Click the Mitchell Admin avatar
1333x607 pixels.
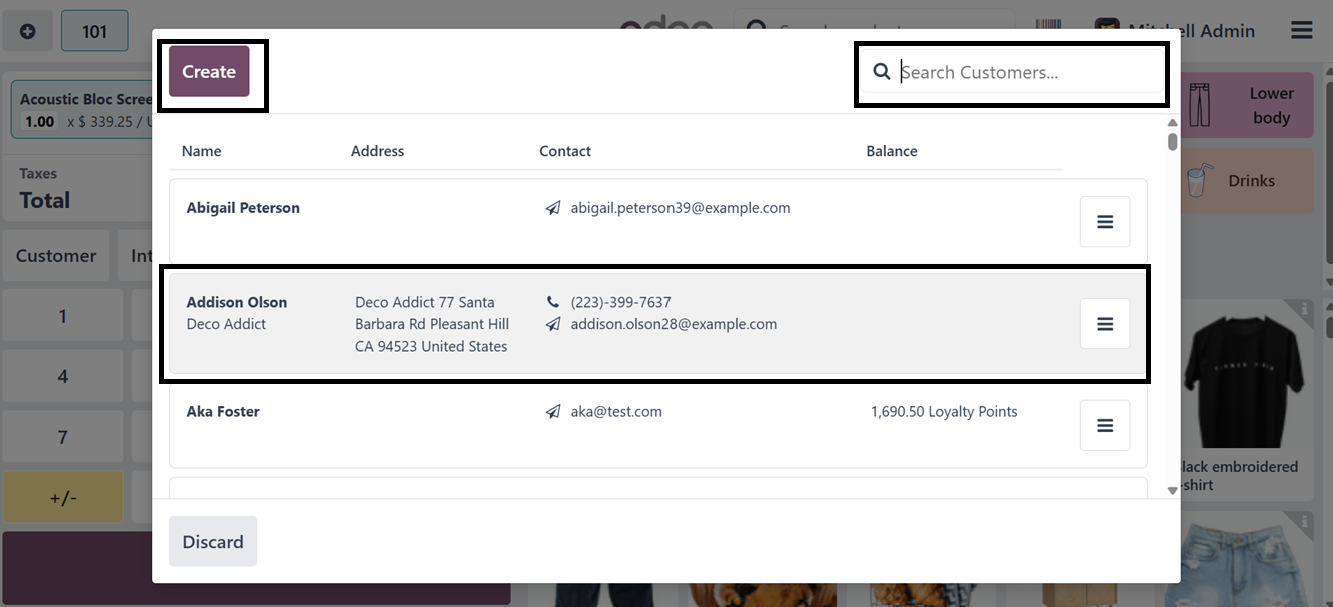(x=1106, y=30)
